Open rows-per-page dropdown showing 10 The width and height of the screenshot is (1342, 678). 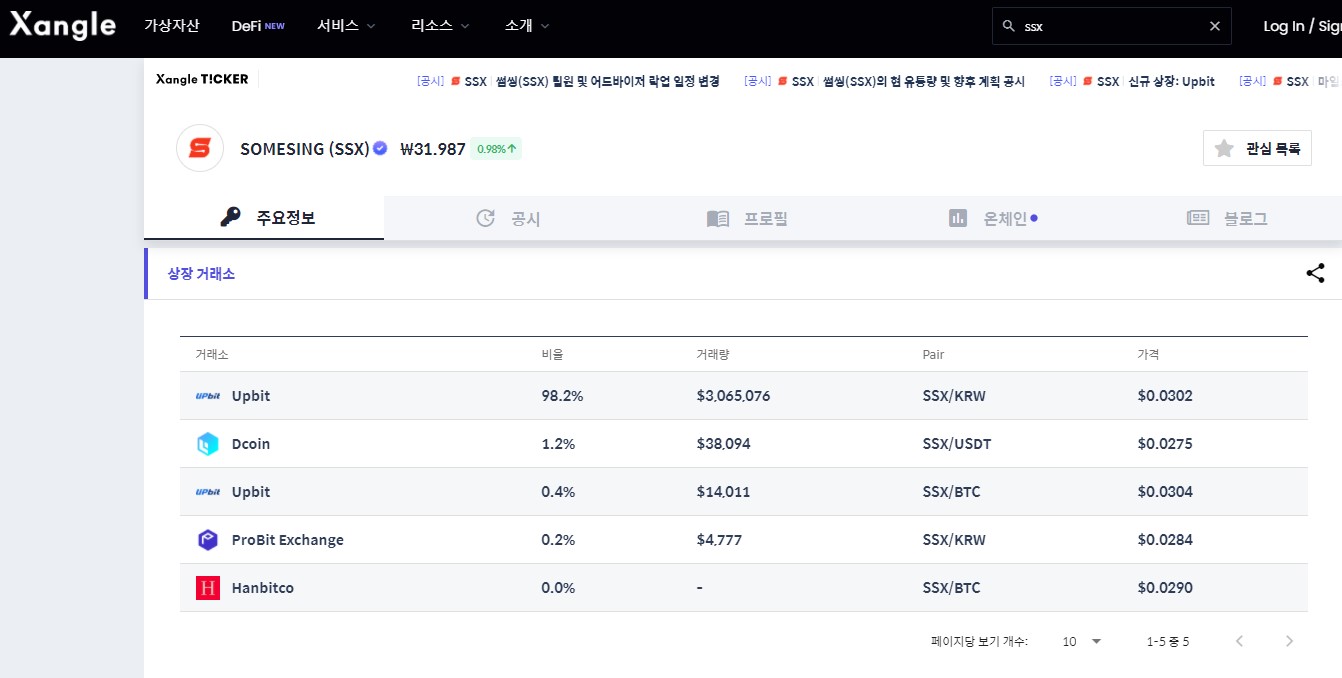tap(1082, 641)
